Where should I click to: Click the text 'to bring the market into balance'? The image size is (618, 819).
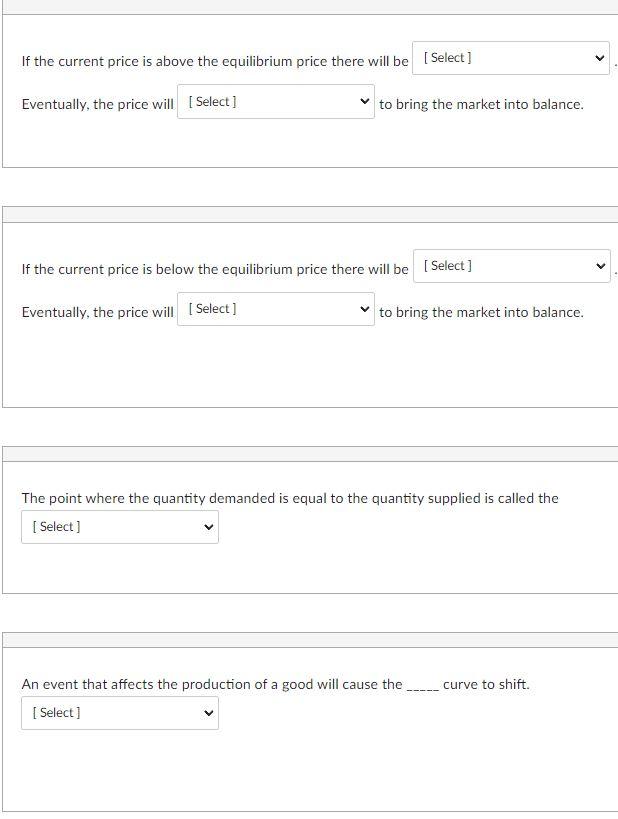click(x=479, y=104)
